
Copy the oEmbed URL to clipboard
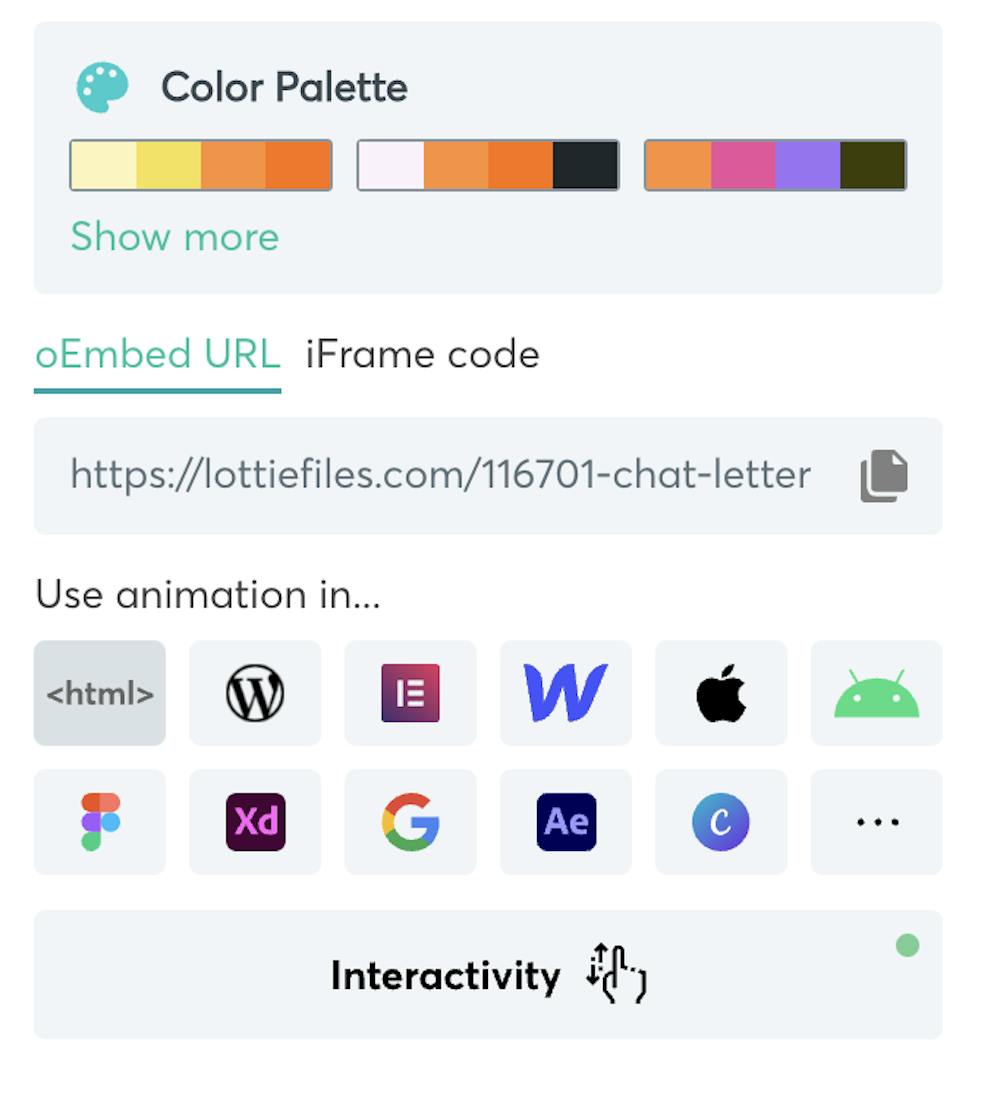884,476
